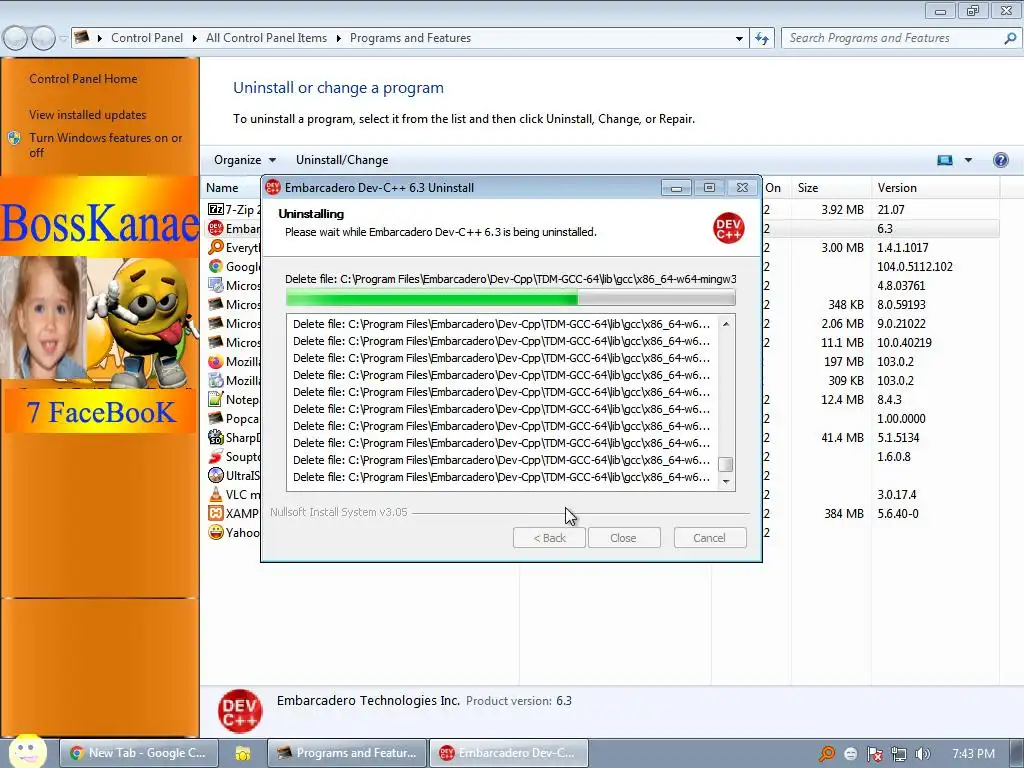Screen dimensions: 1024x768
Task: Click the Everything magnifier tray icon
Action: click(827, 754)
